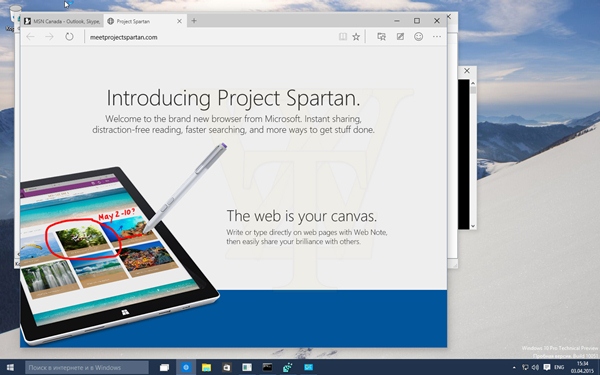Open network status tray icon

pyautogui.click(x=525, y=367)
